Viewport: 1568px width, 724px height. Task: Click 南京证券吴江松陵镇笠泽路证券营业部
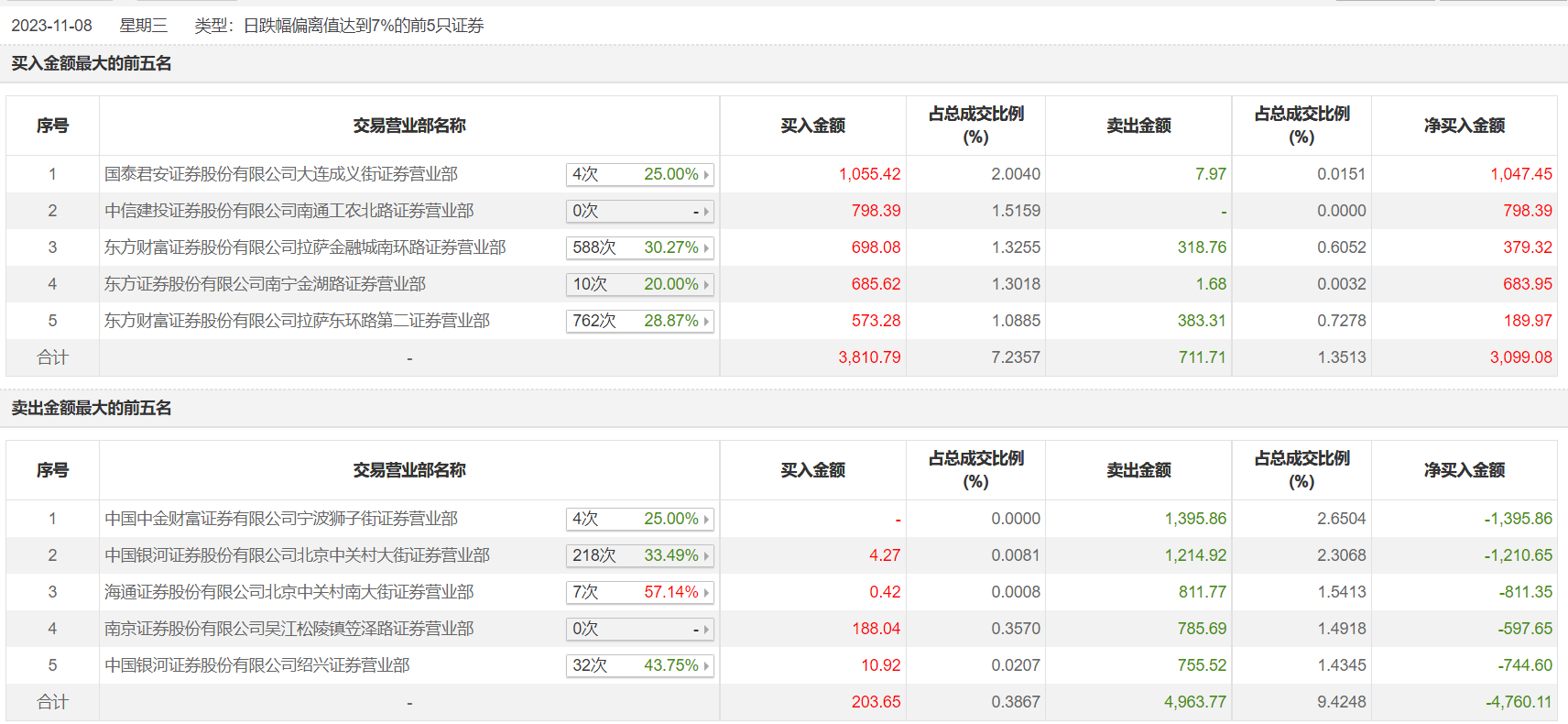pos(289,629)
